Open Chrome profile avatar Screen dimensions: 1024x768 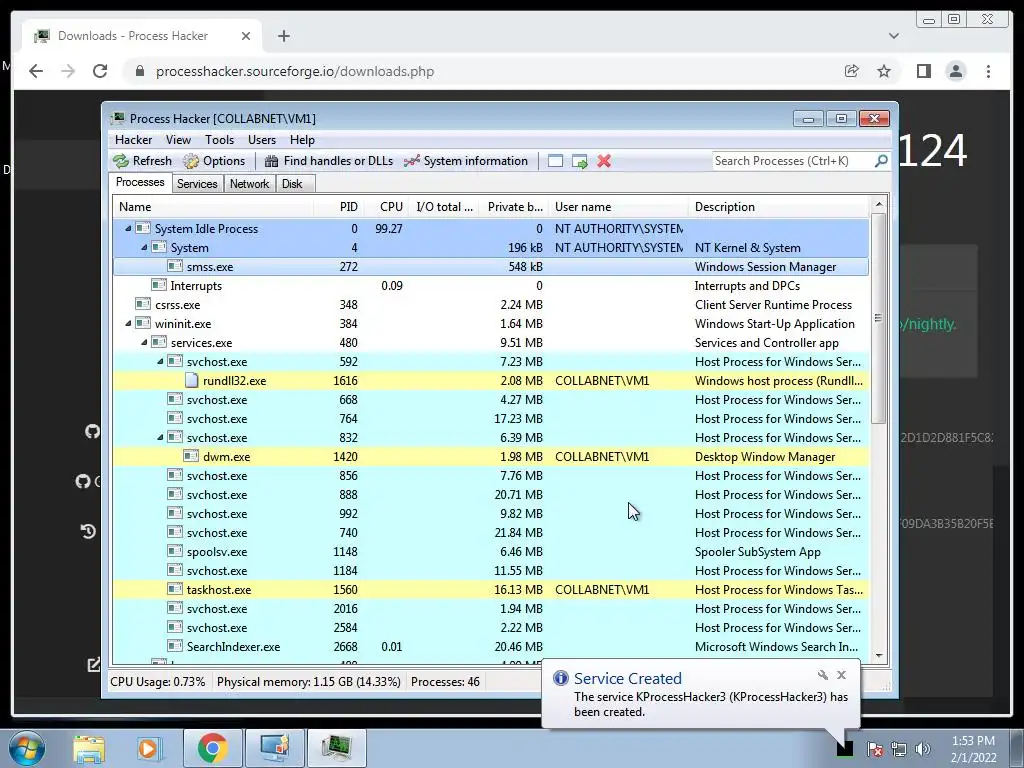(955, 71)
